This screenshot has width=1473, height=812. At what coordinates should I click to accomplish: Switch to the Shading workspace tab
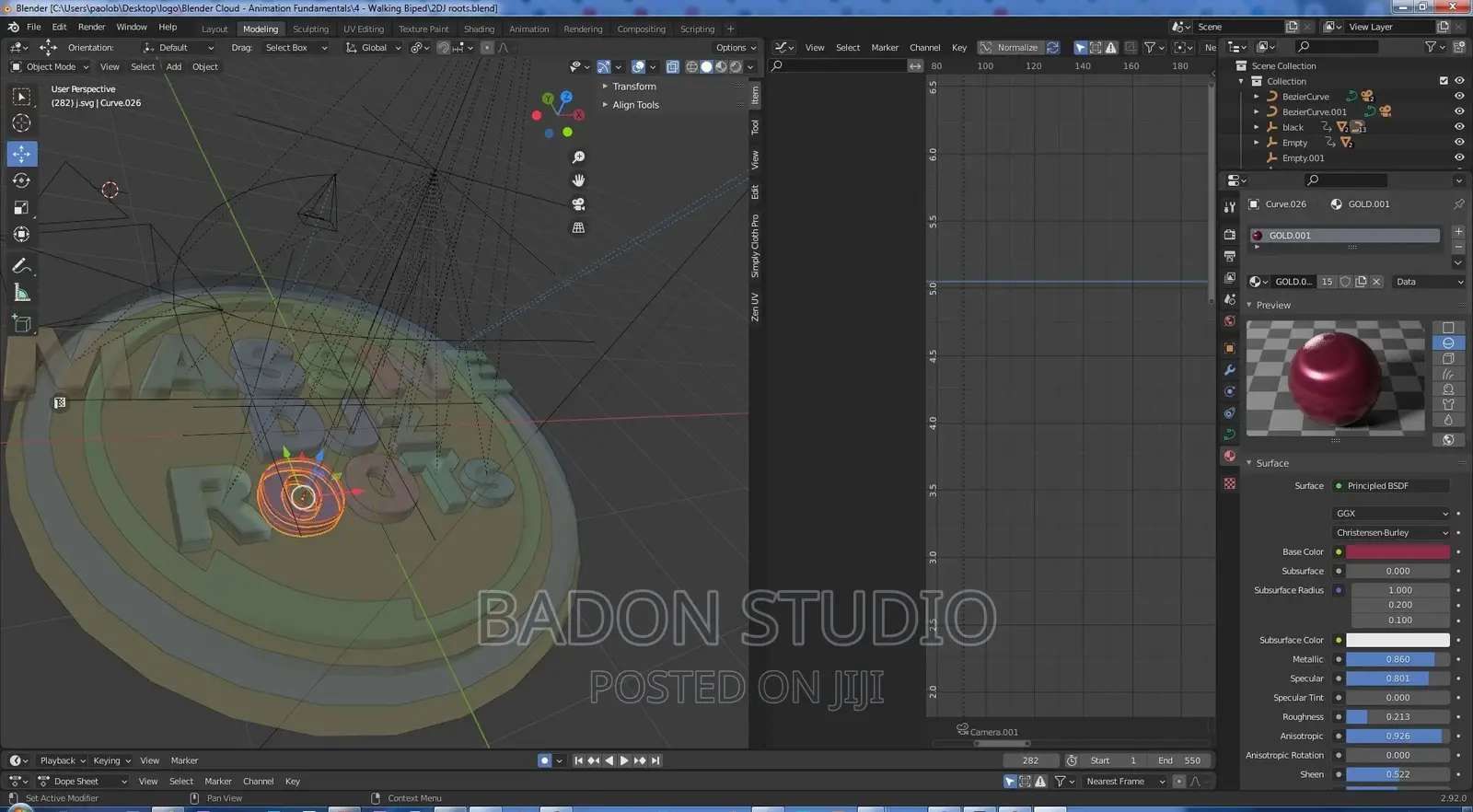tap(479, 29)
